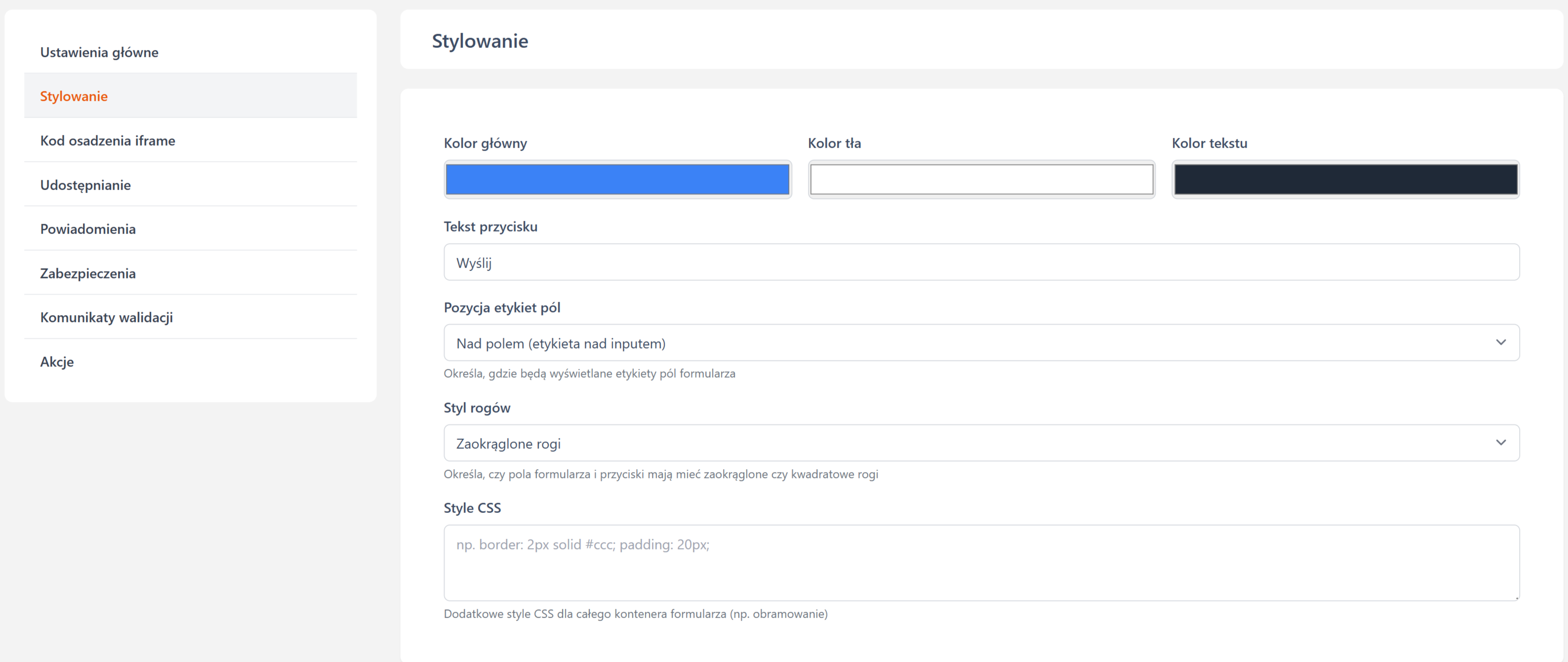Pick the blue Kolor główny swatch

(617, 180)
